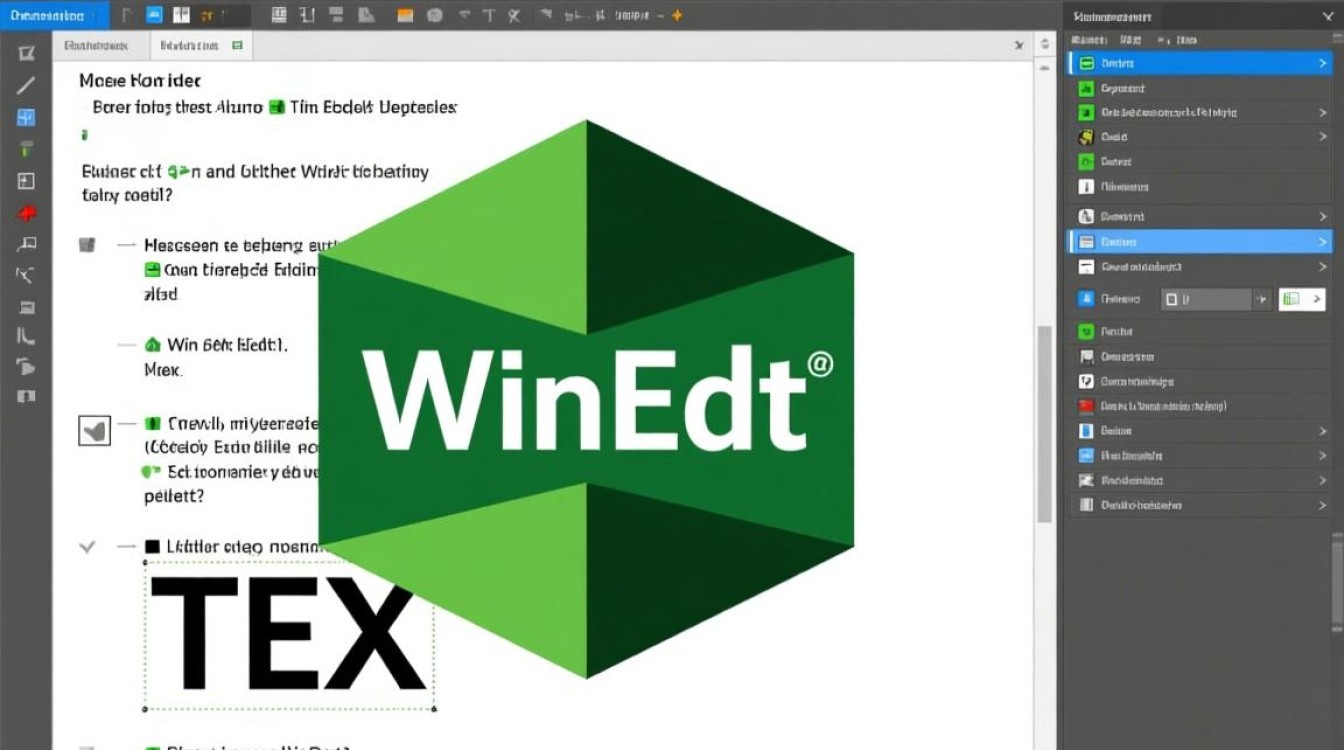Switch to the first document tab
The width and height of the screenshot is (1344, 750).
coord(96,46)
